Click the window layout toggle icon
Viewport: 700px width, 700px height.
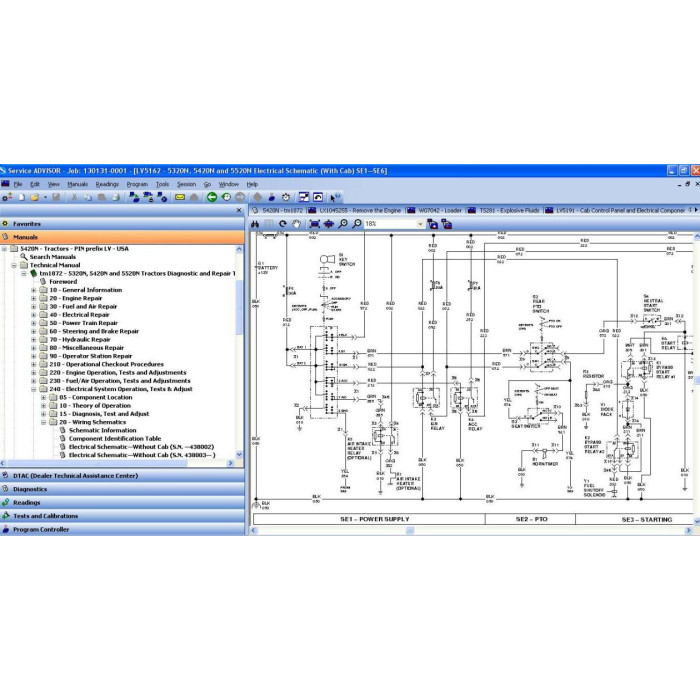point(304,197)
